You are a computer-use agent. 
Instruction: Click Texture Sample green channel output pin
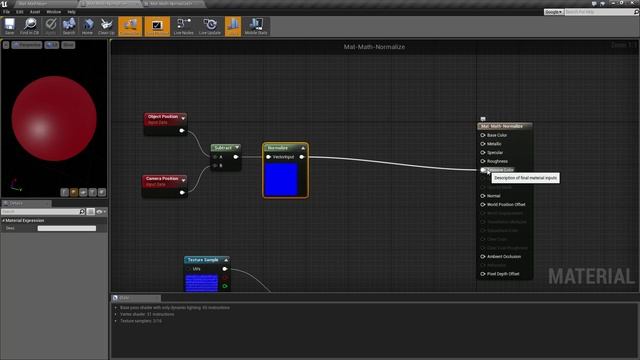225,286
